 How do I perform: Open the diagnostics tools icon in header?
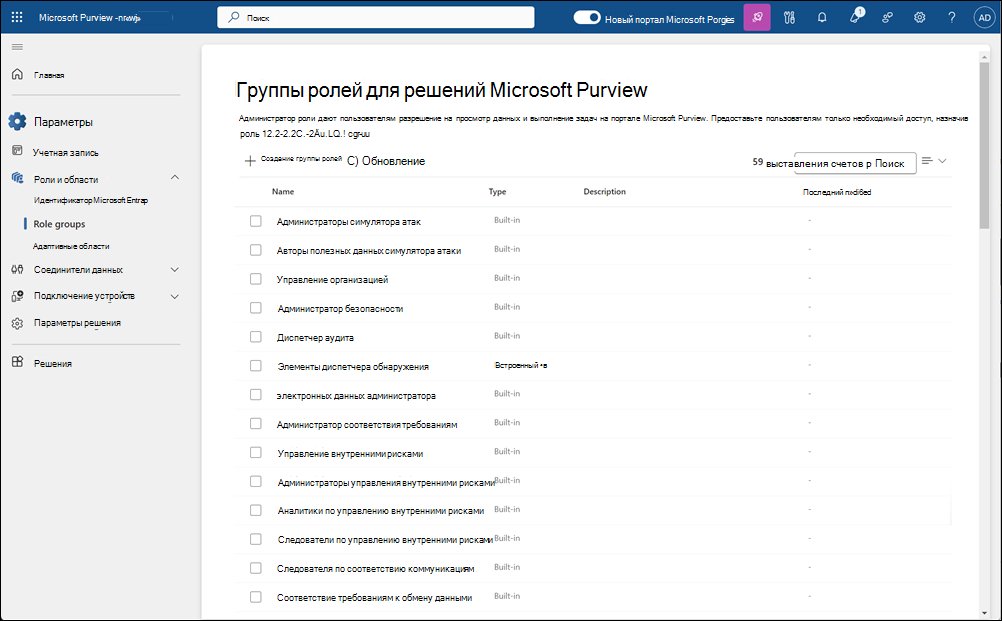[789, 17]
